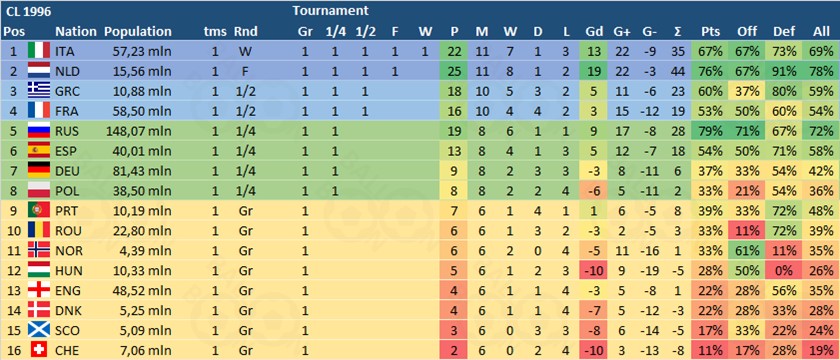Click the Portugal flag icon

(x=39, y=211)
